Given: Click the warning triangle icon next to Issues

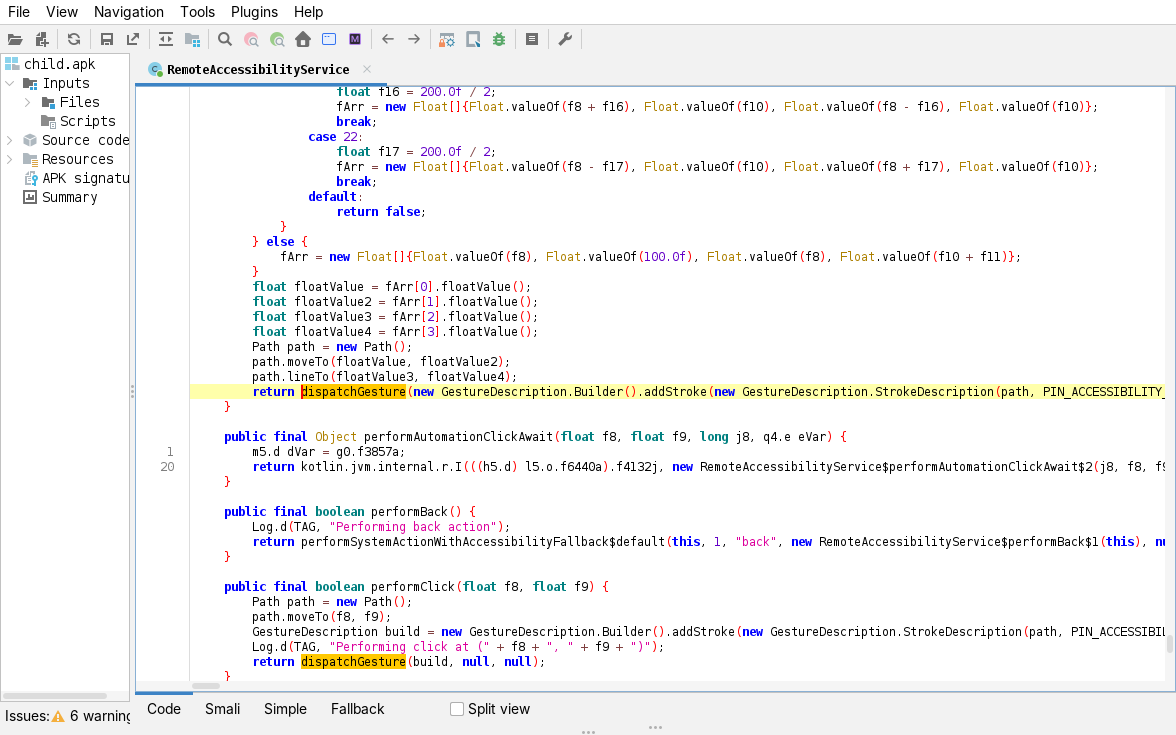Looking at the screenshot, I should [x=58, y=716].
